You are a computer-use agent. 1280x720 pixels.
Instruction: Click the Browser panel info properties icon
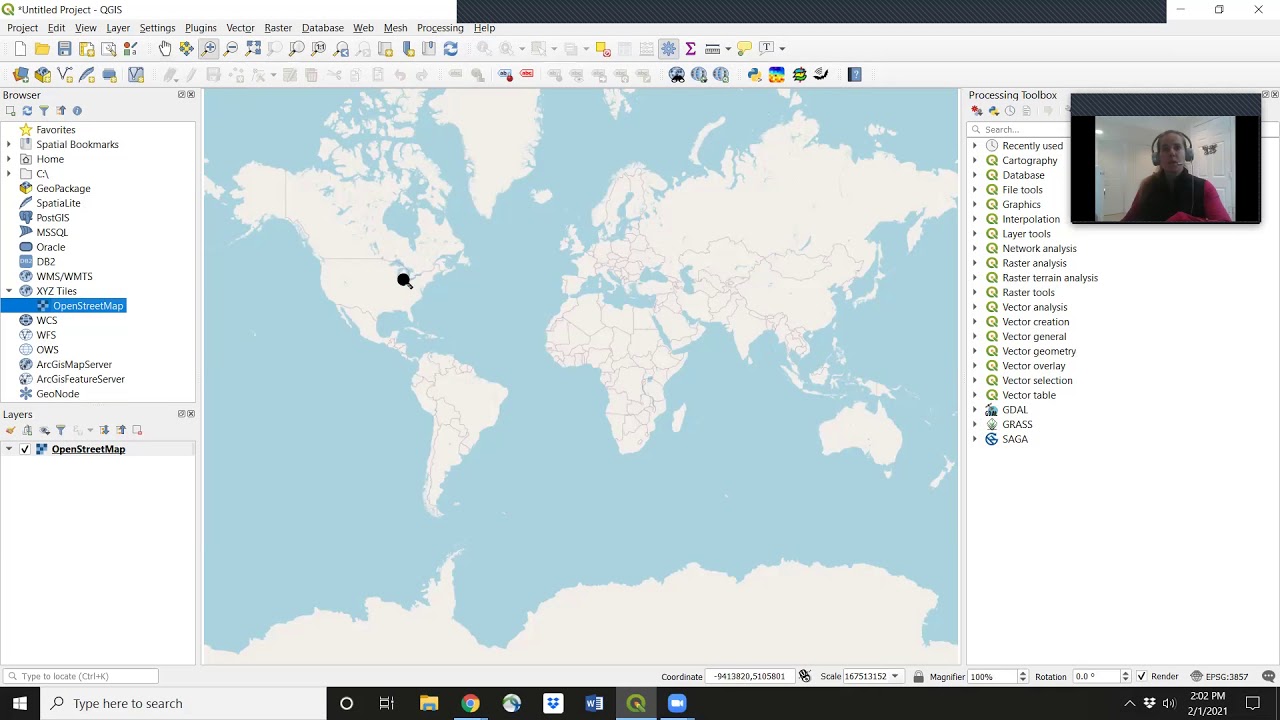tap(77, 111)
